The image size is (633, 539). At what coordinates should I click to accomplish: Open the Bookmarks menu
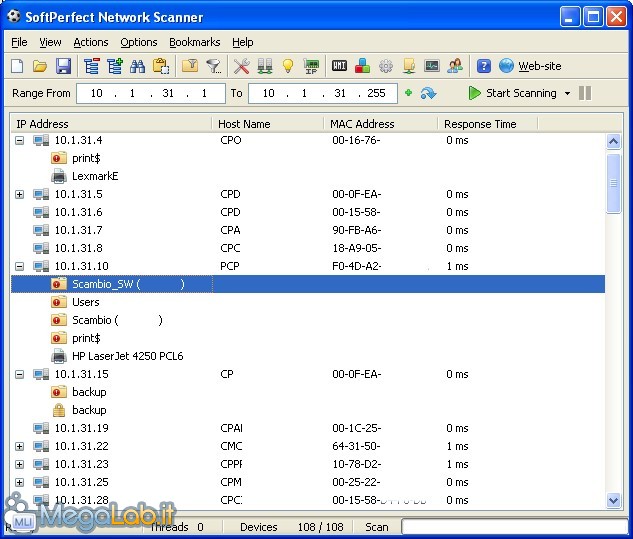195,42
